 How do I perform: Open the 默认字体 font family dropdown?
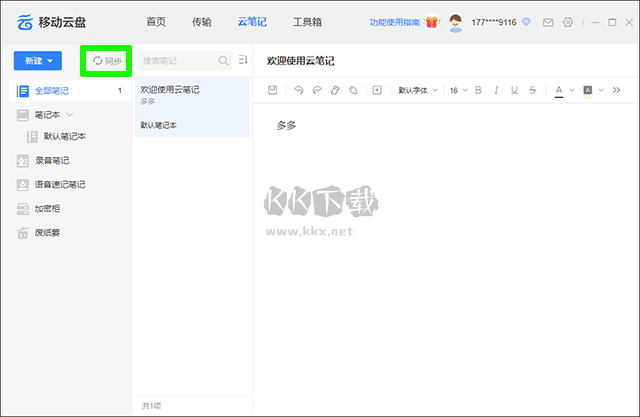click(418, 90)
